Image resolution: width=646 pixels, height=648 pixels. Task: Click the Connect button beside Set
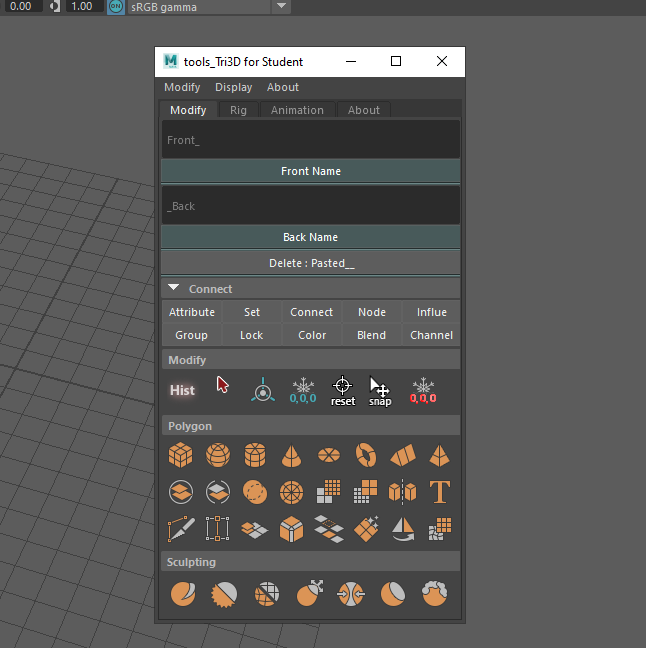coord(312,312)
